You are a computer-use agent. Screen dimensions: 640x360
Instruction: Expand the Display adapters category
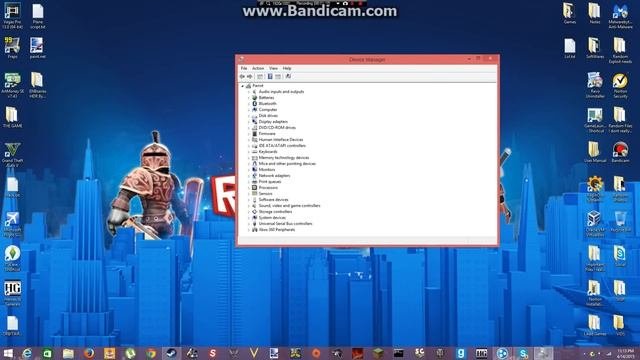pyautogui.click(x=249, y=122)
